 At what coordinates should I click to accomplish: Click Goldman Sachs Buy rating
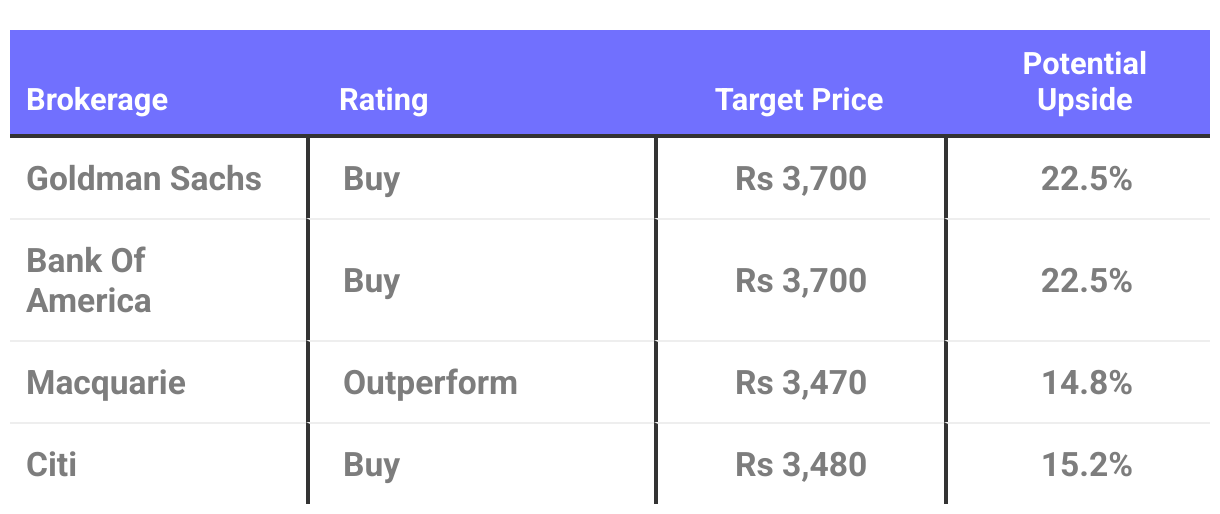pyautogui.click(x=372, y=179)
